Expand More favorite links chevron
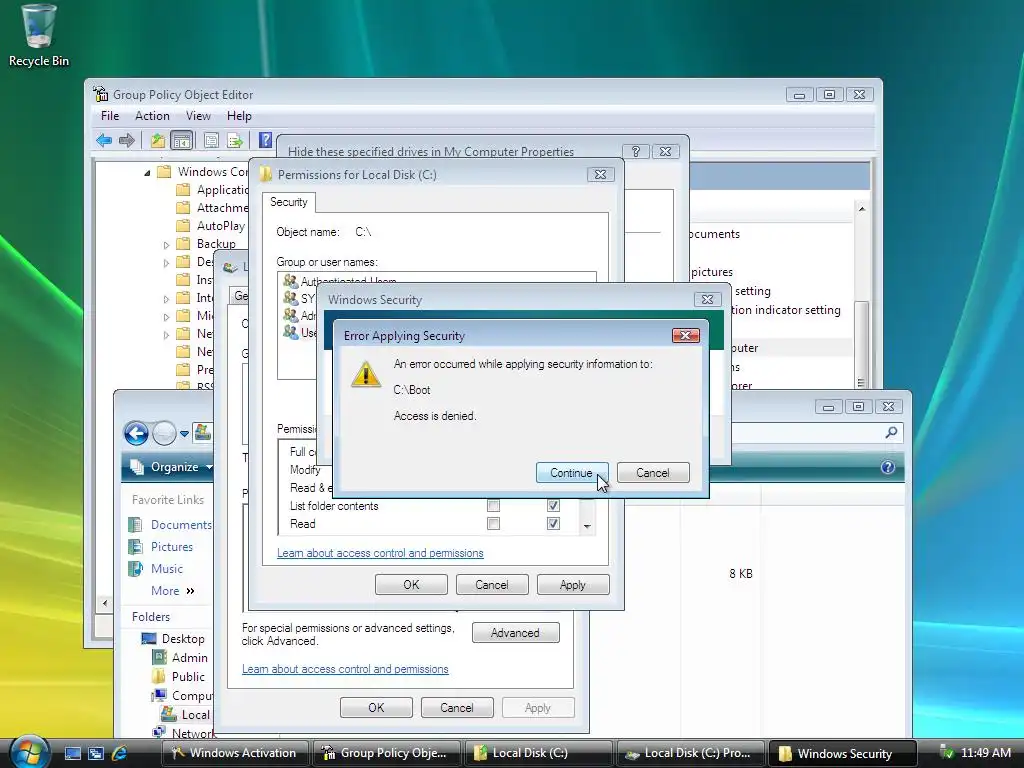 (x=190, y=590)
